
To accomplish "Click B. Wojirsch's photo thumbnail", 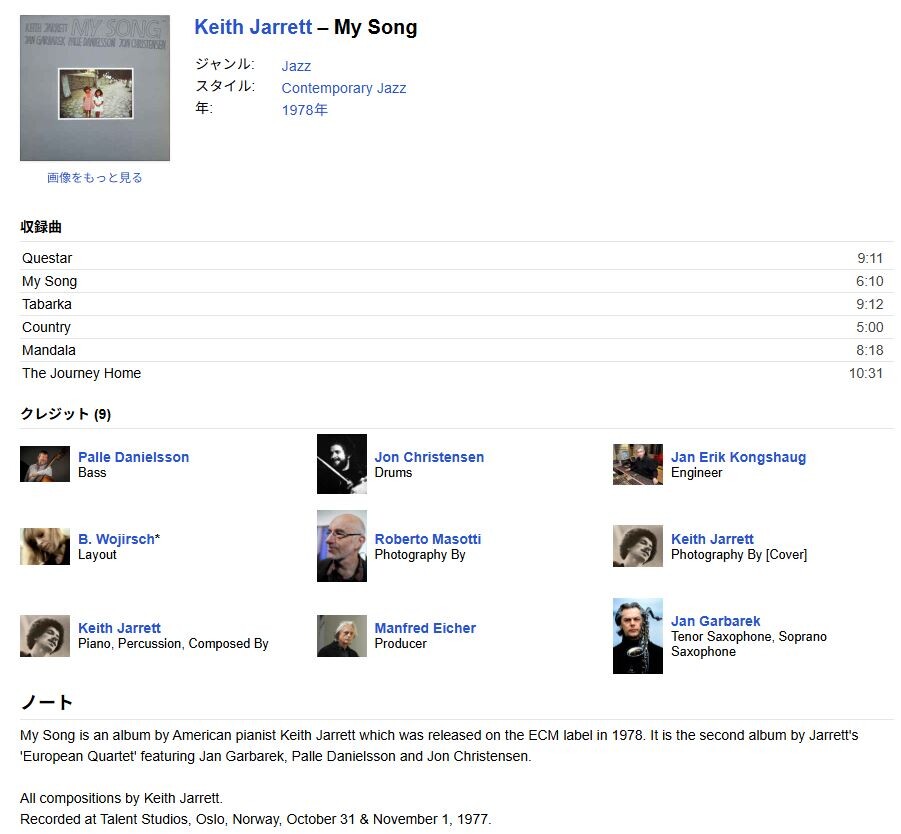I will point(45,546).
